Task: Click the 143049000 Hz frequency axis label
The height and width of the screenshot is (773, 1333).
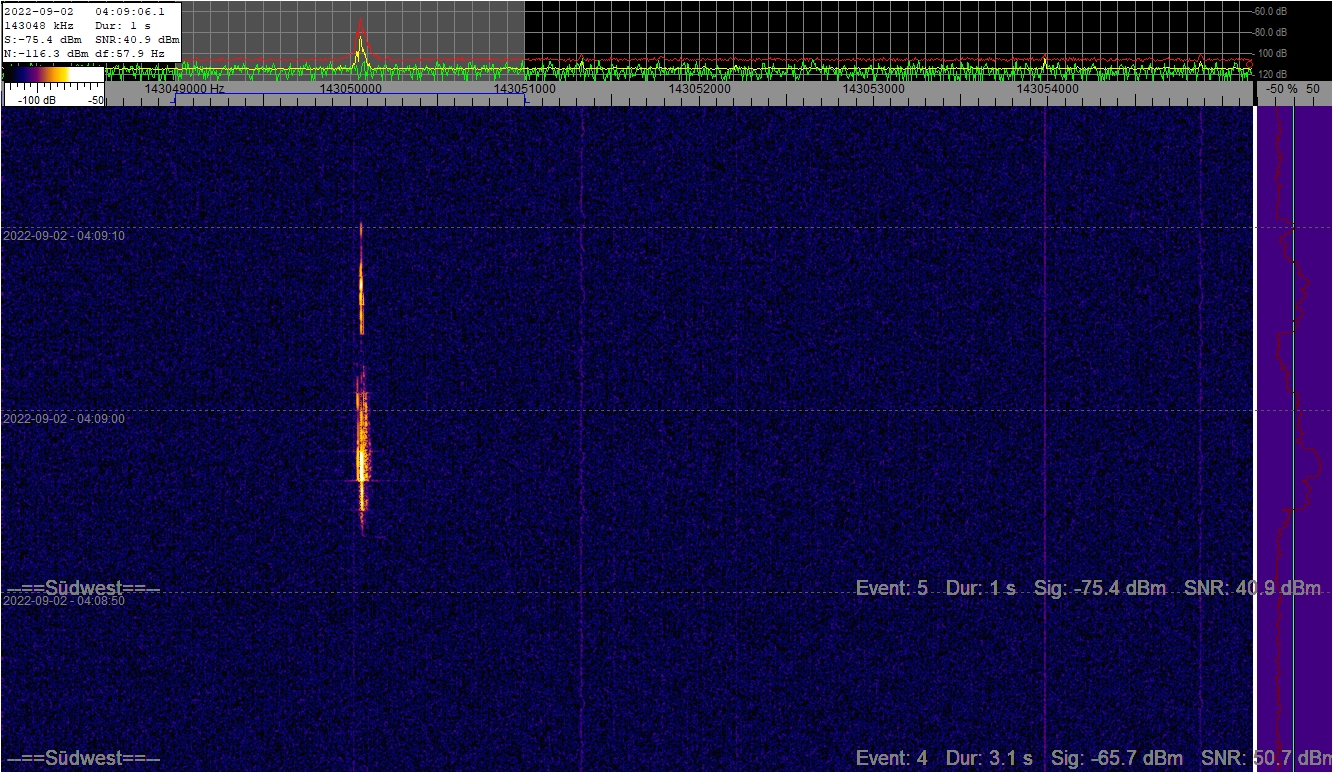Action: [x=184, y=89]
